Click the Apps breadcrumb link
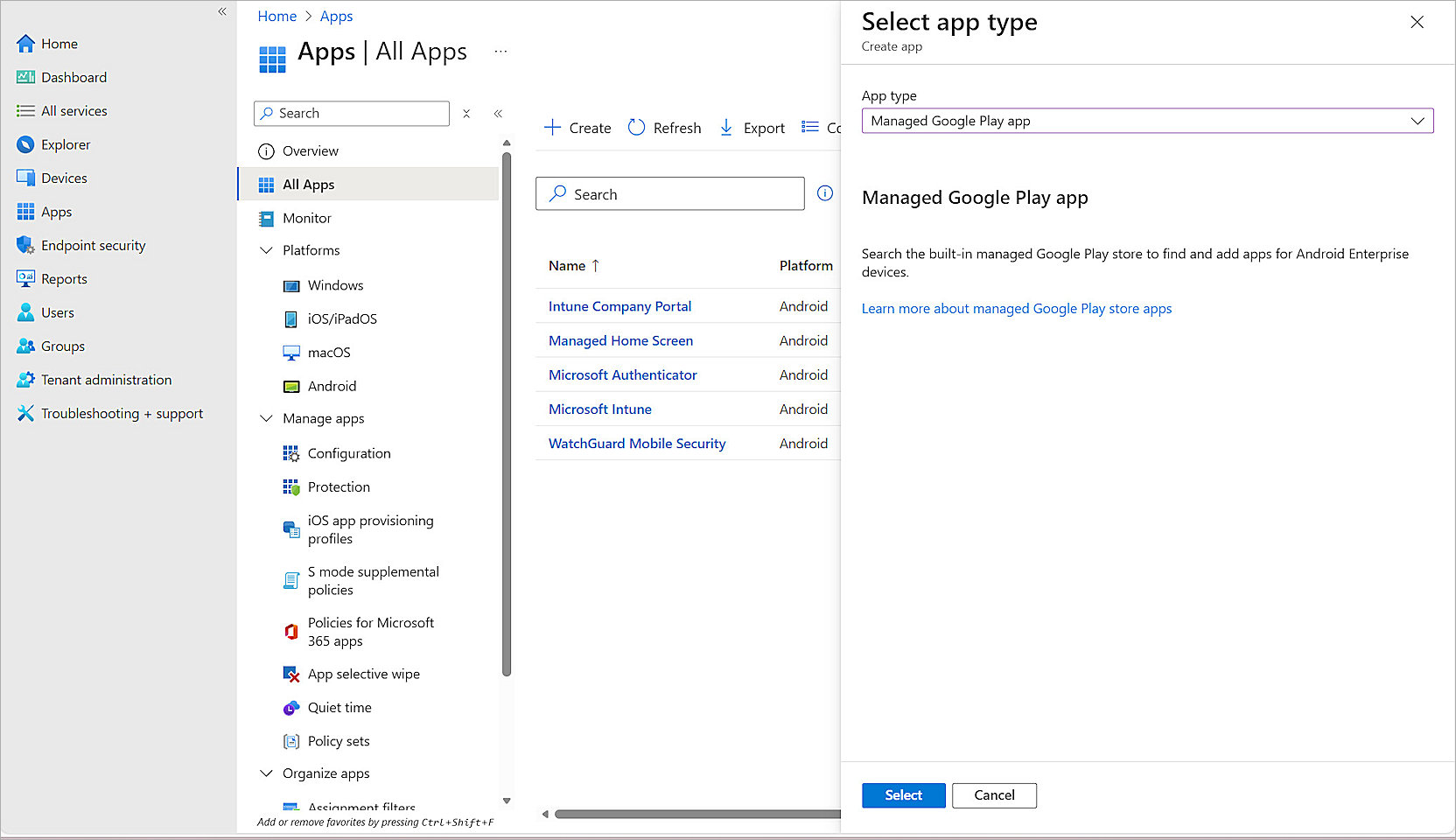This screenshot has width=1456, height=840. click(336, 16)
